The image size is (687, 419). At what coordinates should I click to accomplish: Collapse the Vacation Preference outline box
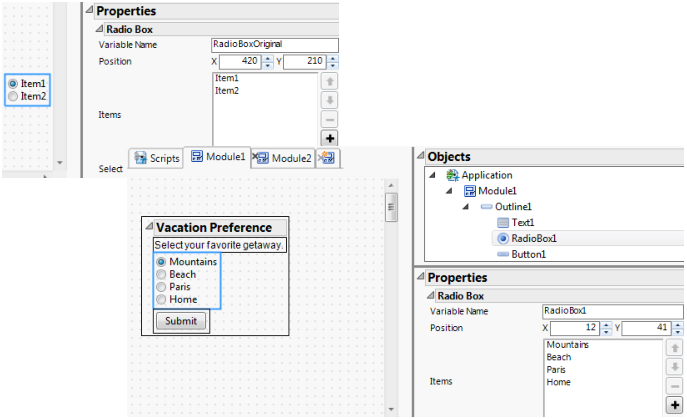point(148,227)
